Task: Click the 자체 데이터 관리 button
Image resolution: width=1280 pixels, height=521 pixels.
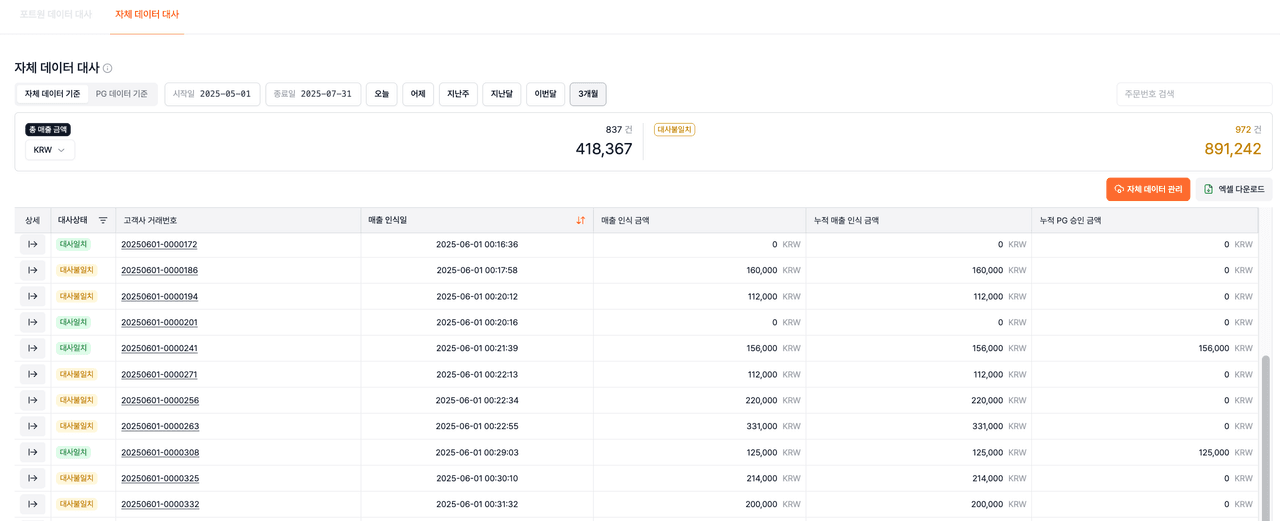Action: pos(1147,189)
